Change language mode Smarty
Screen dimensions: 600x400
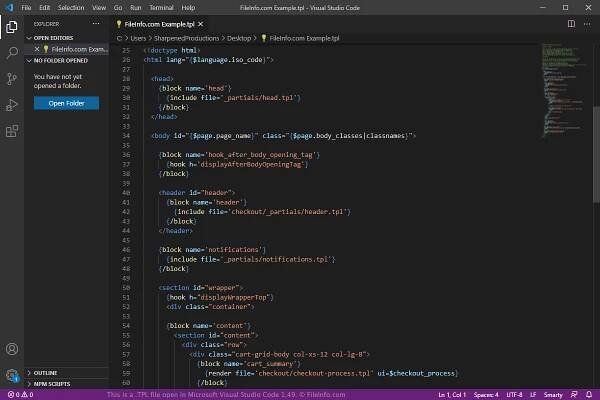coord(553,395)
